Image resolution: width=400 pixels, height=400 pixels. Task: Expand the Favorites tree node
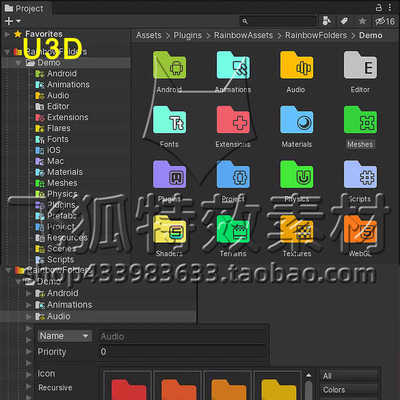pyautogui.click(x=7, y=34)
